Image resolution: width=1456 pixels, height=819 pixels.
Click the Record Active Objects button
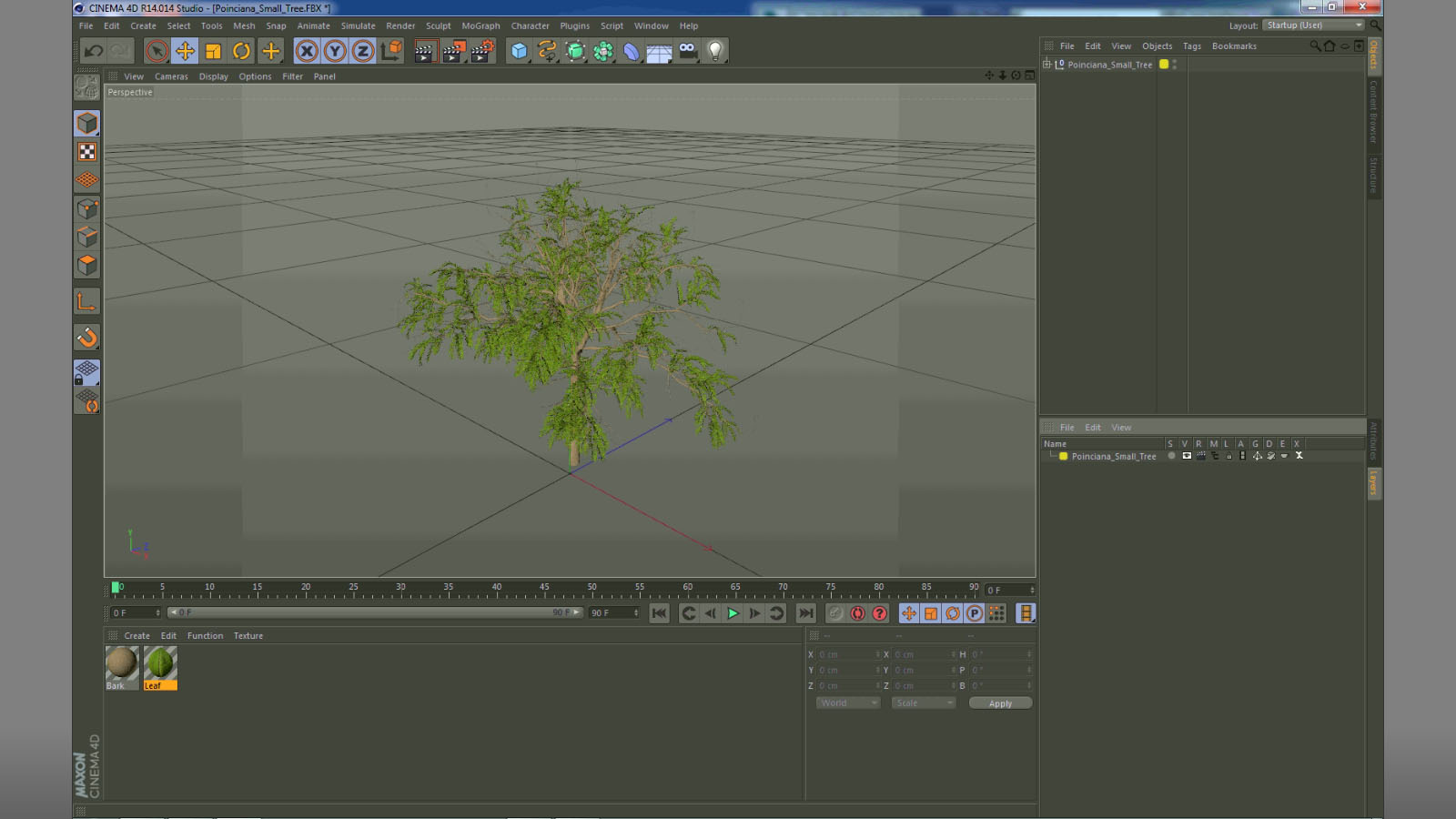pos(835,613)
